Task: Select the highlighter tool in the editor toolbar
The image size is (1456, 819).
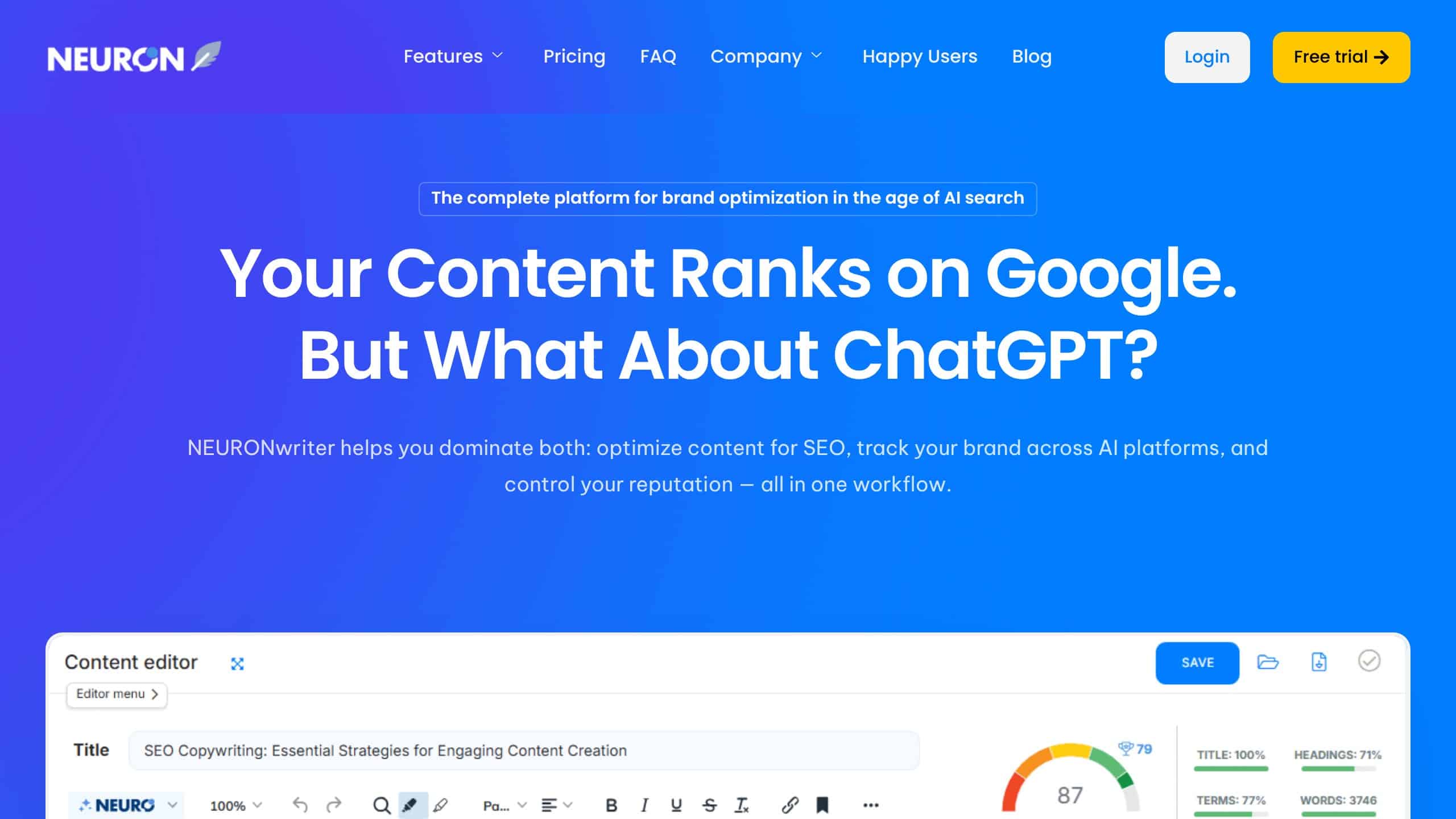Action: pyautogui.click(x=412, y=805)
